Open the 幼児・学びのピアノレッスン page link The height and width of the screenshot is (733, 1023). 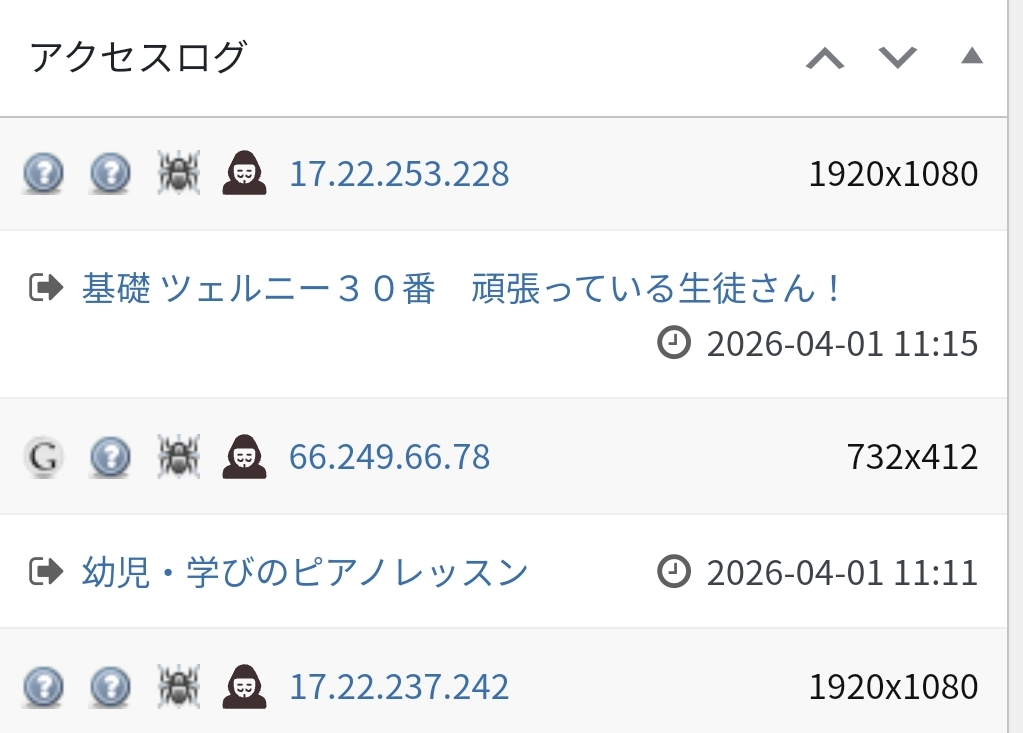305,573
